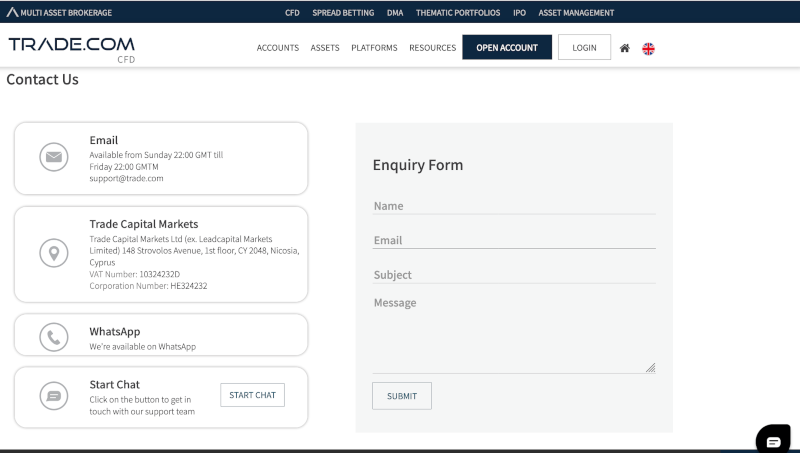Click the Start Chat bubble icon

click(53, 396)
